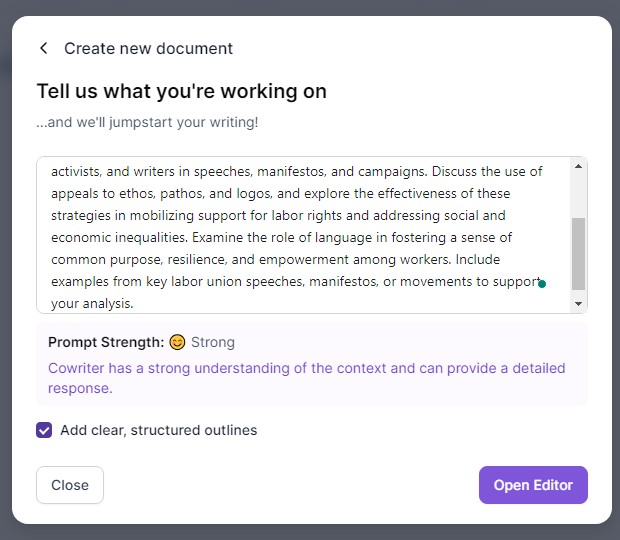Click the empty scrollbar track above the thumb
620x540 pixels.
pyautogui.click(x=578, y=194)
